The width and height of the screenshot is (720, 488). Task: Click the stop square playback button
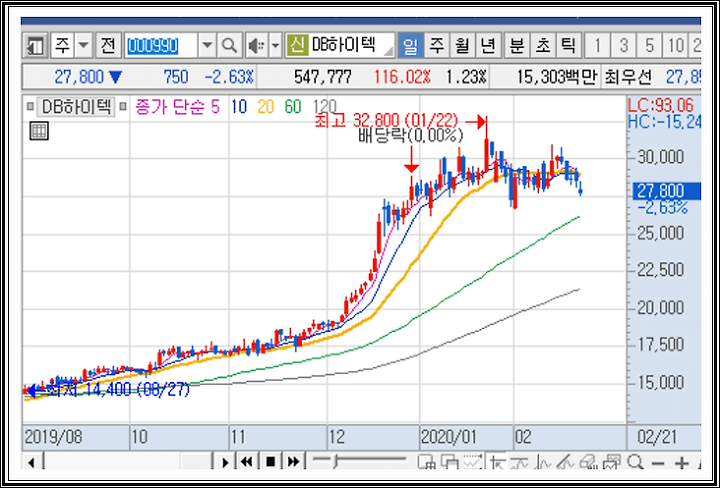[271, 462]
